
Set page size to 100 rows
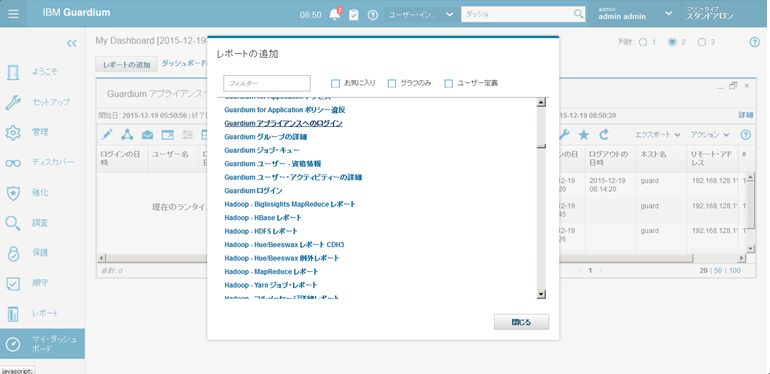coord(735,270)
